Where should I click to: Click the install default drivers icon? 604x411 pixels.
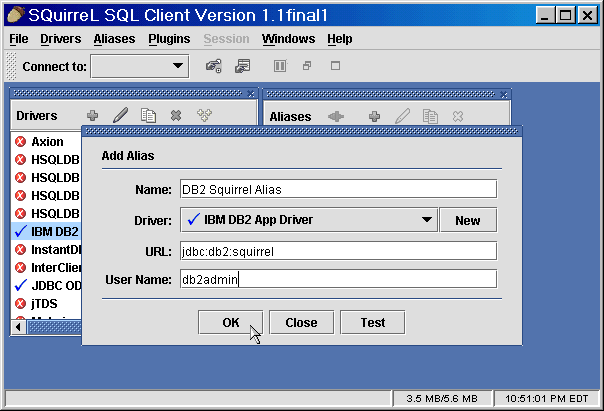point(204,115)
